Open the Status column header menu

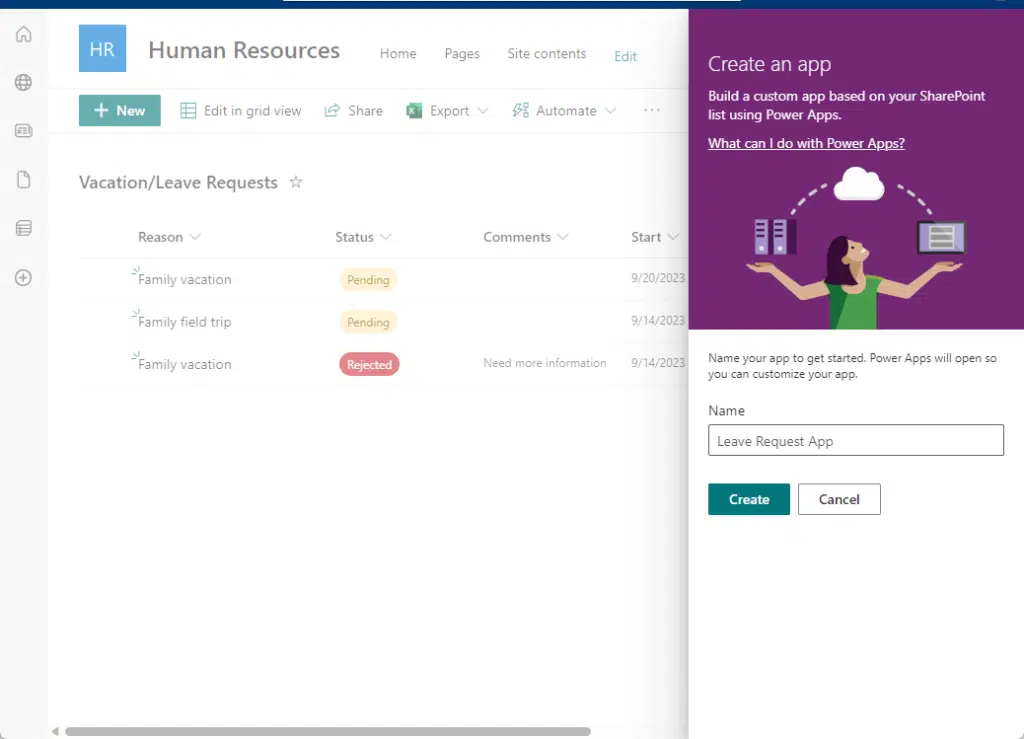pos(363,237)
